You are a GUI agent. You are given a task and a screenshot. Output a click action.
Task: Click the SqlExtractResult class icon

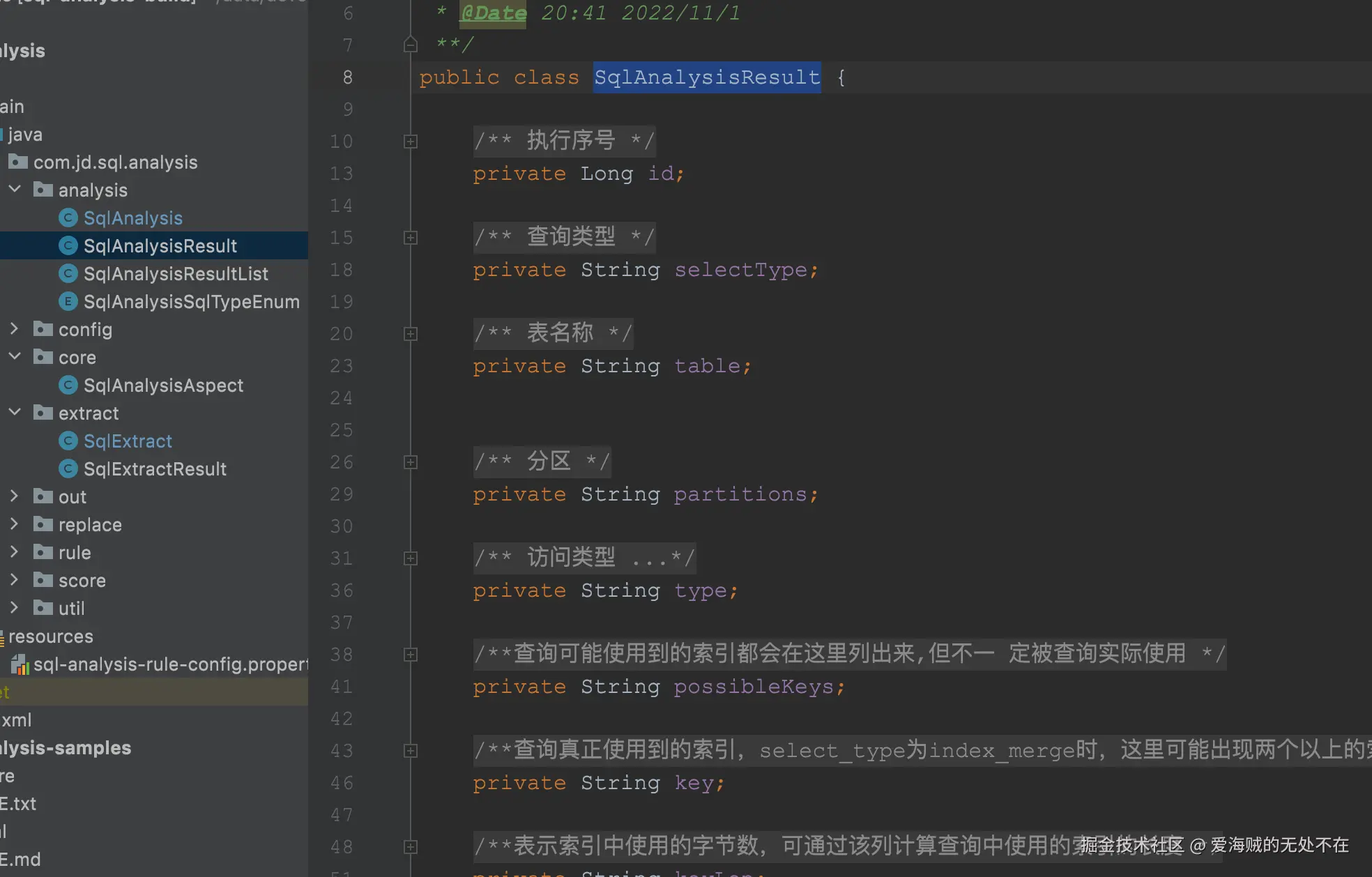68,469
